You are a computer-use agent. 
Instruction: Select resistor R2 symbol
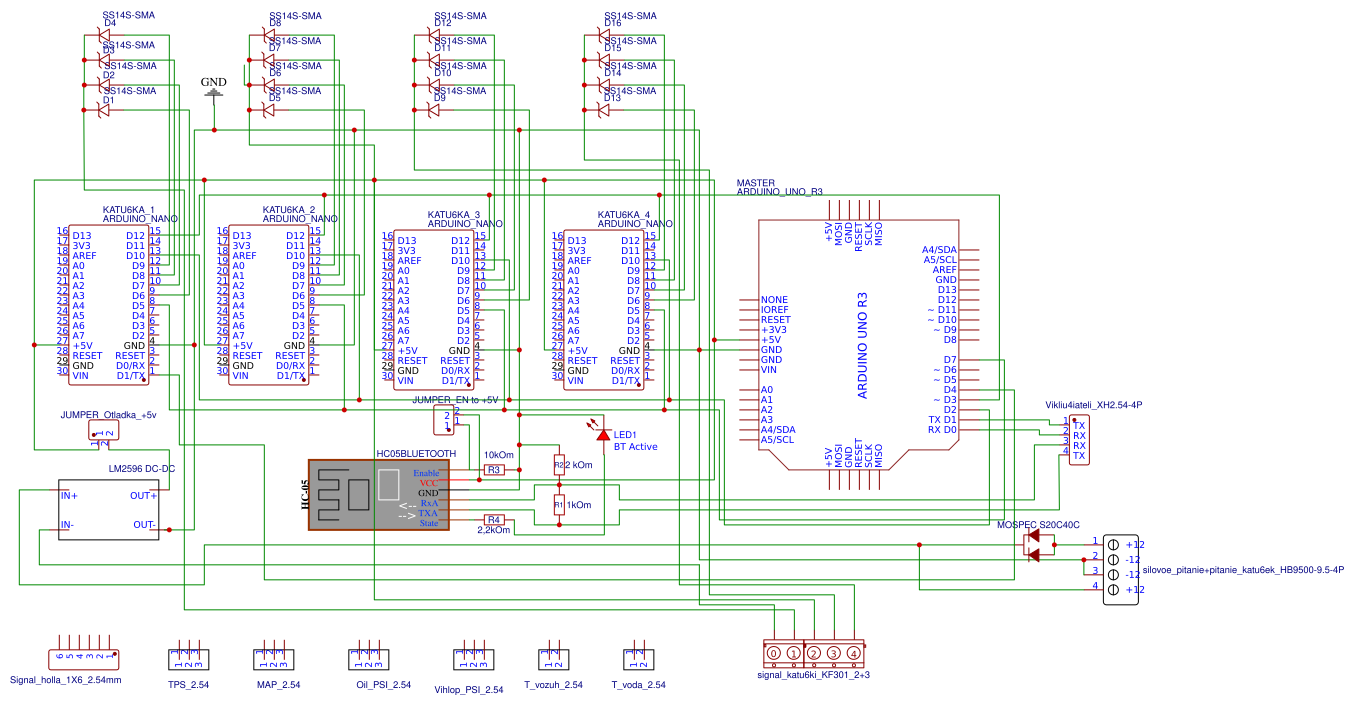(x=559, y=465)
